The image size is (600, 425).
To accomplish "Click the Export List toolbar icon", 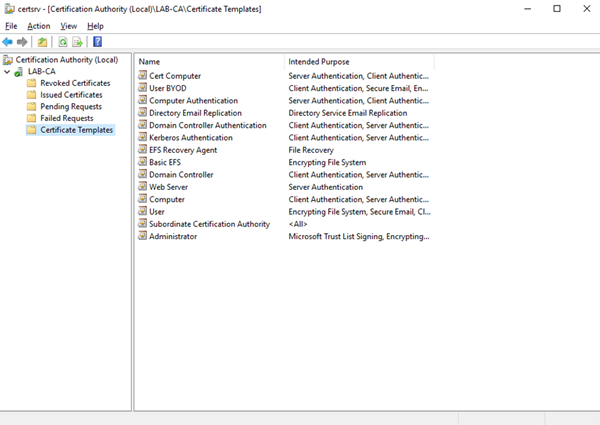I will [x=77, y=42].
